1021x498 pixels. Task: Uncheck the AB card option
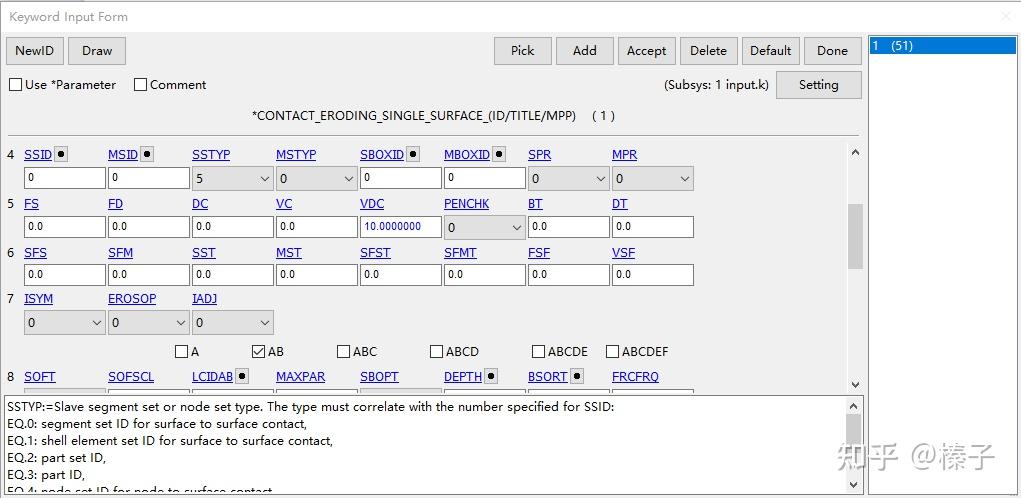click(259, 351)
